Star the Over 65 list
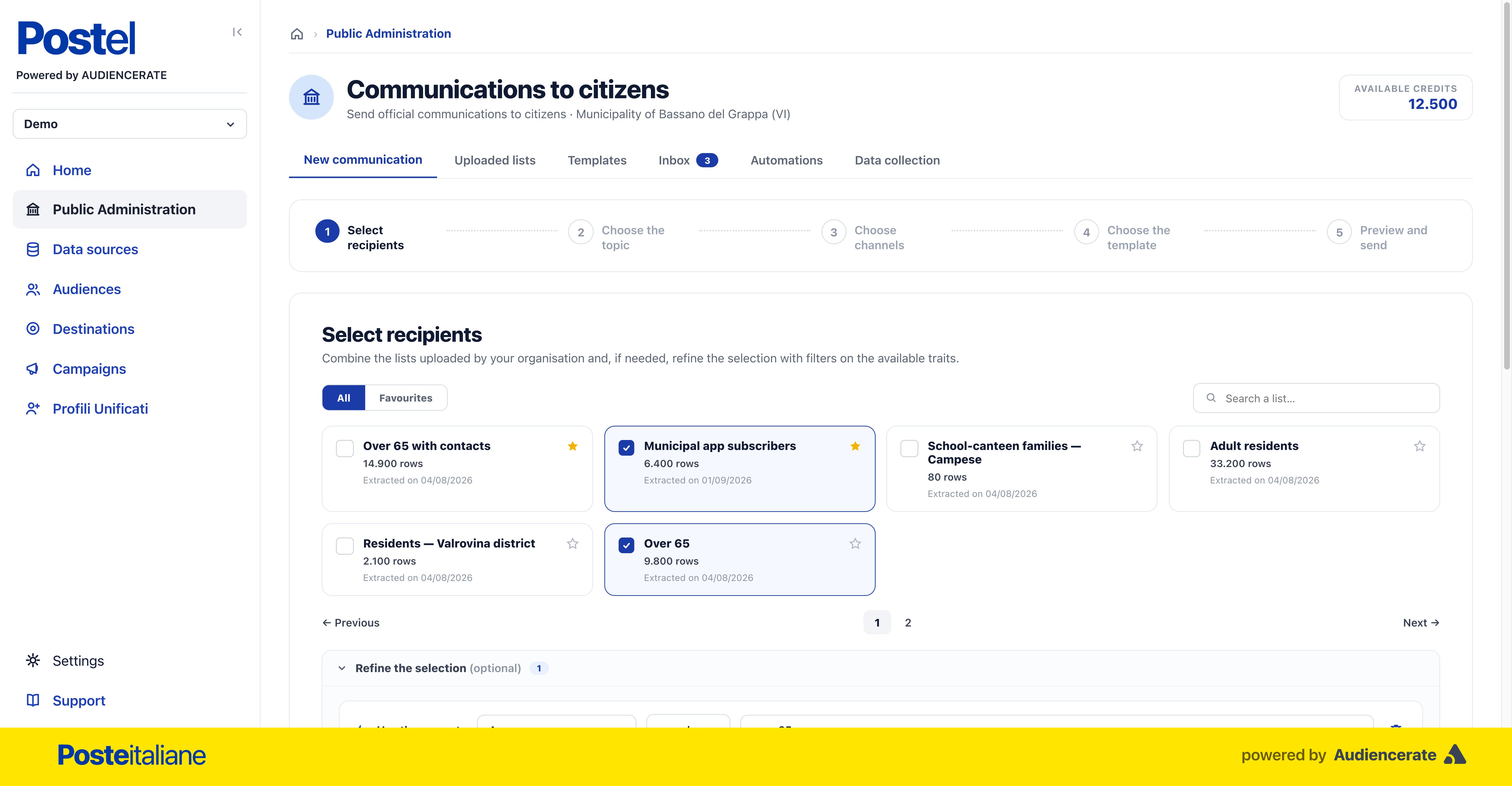1512x786 pixels. tap(855, 543)
